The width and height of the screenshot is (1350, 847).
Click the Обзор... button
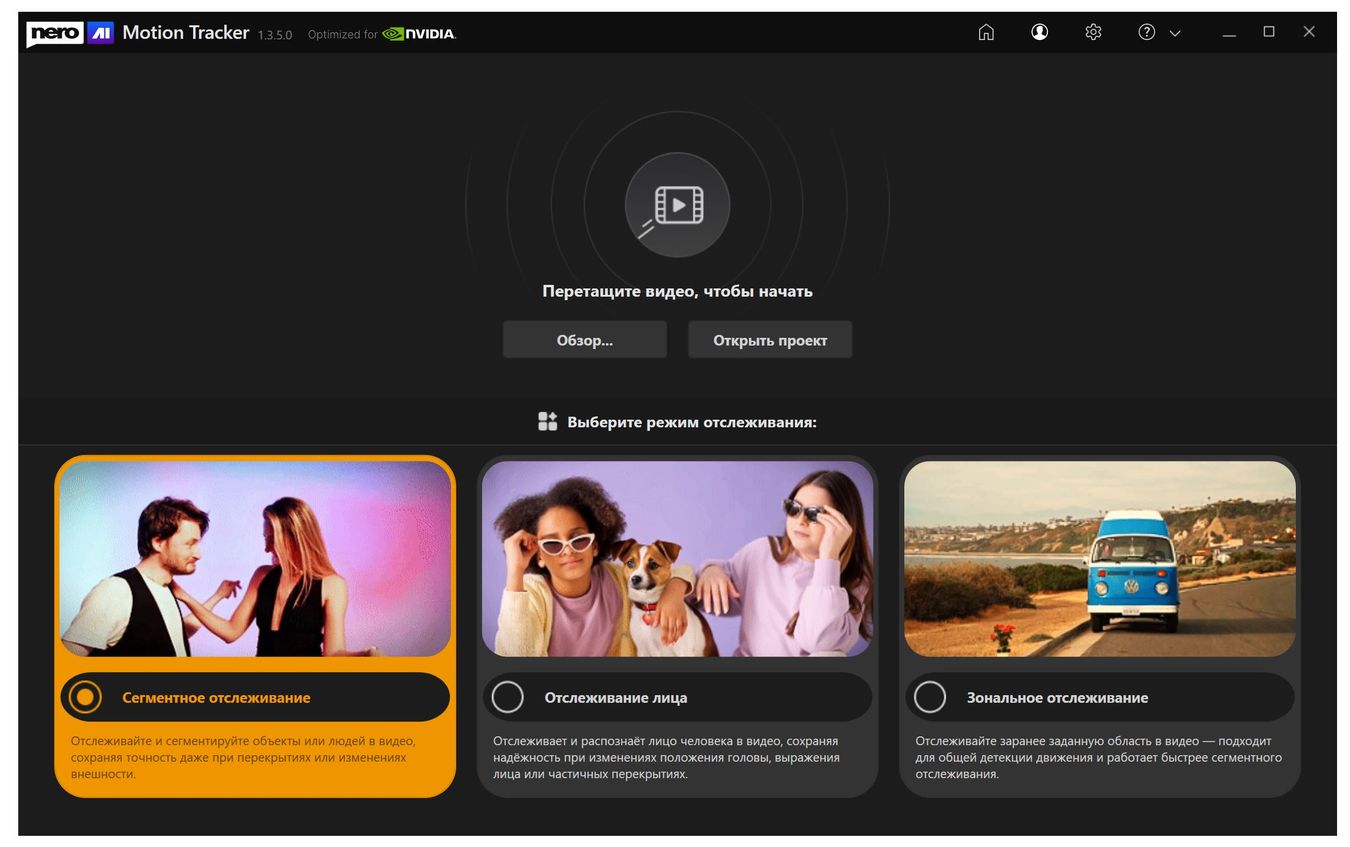click(585, 340)
